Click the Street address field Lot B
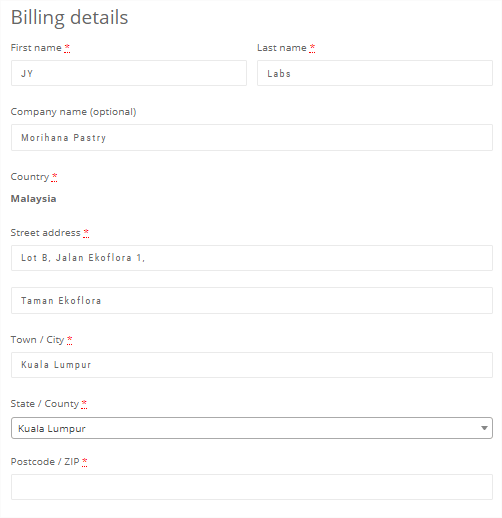The width and height of the screenshot is (502, 518). (x=252, y=258)
